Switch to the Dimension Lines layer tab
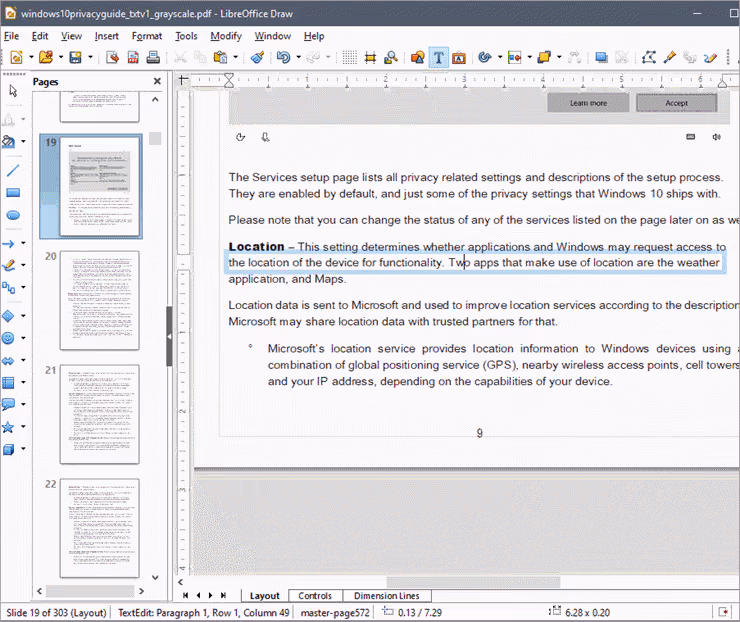This screenshot has width=740, height=622. (387, 596)
